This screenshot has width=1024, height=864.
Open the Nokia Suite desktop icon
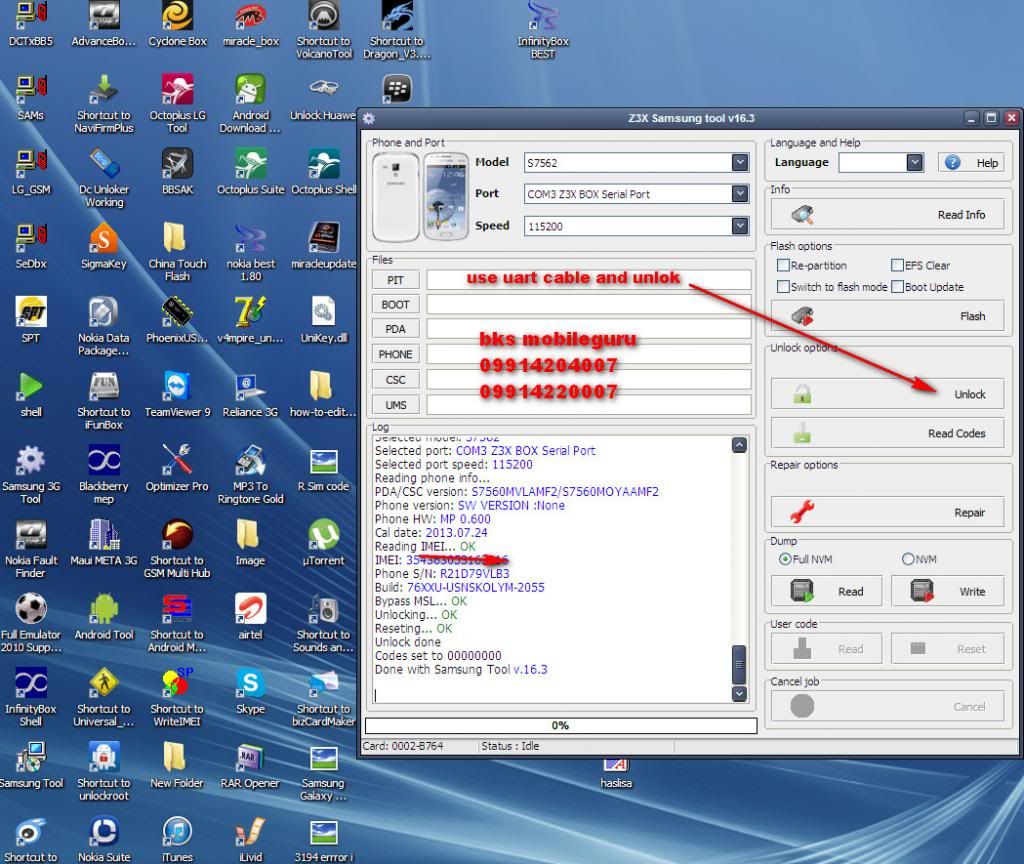tap(103, 839)
